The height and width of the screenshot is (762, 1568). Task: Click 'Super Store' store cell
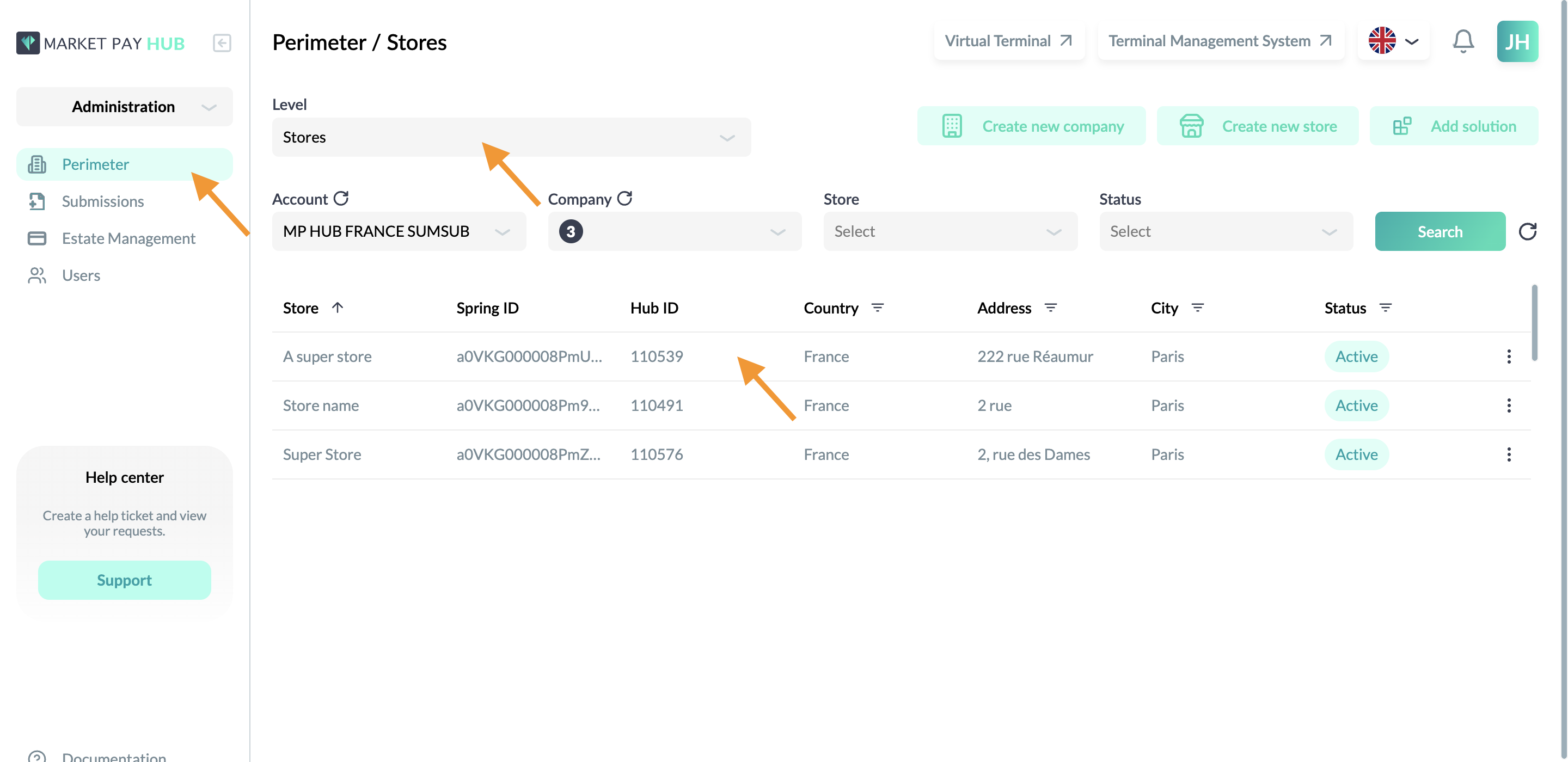tap(322, 454)
